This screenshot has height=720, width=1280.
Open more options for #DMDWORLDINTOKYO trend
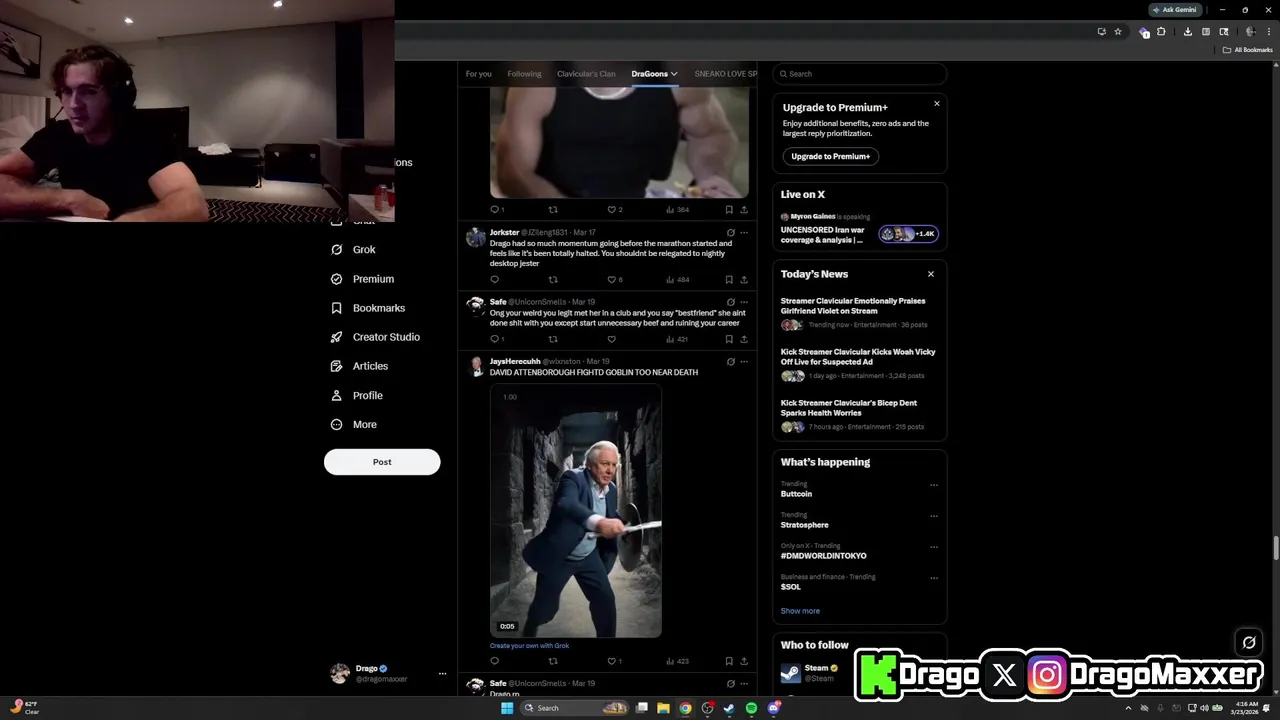tap(934, 547)
